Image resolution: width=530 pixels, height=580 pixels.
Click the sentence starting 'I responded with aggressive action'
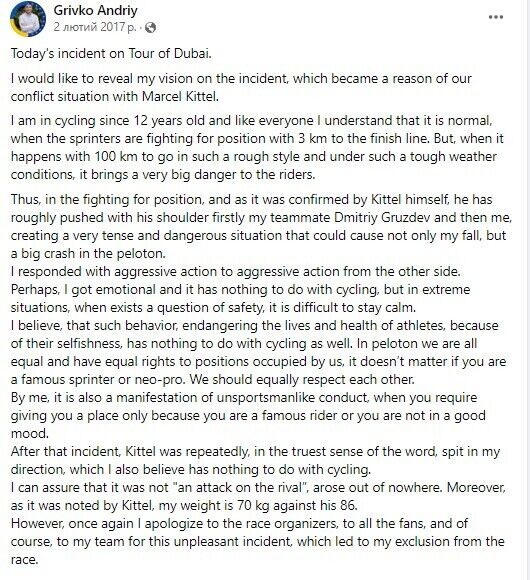coord(236,272)
